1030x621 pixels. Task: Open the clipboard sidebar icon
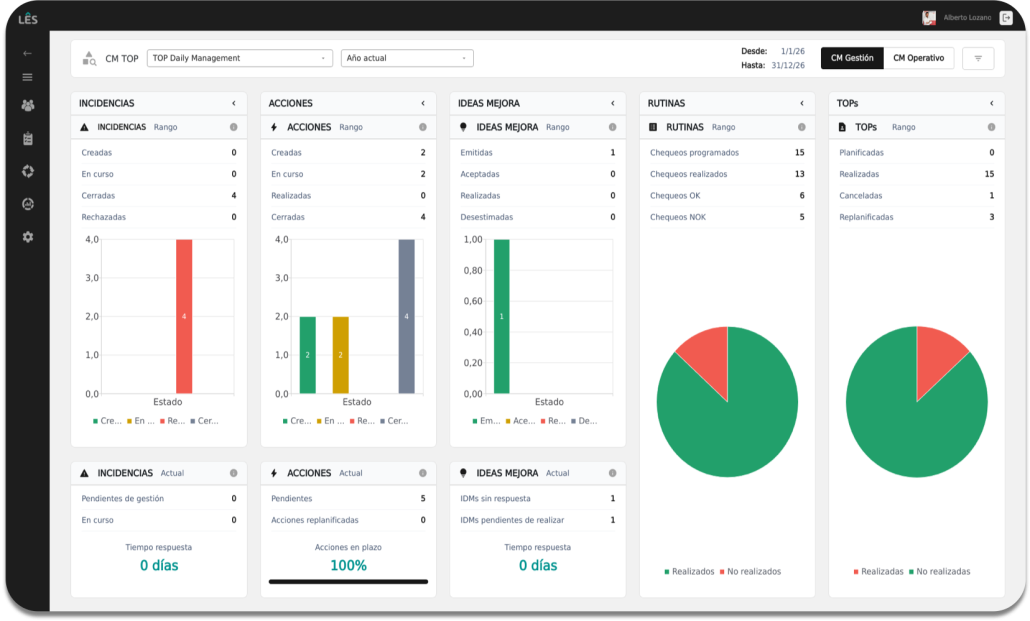point(28,139)
